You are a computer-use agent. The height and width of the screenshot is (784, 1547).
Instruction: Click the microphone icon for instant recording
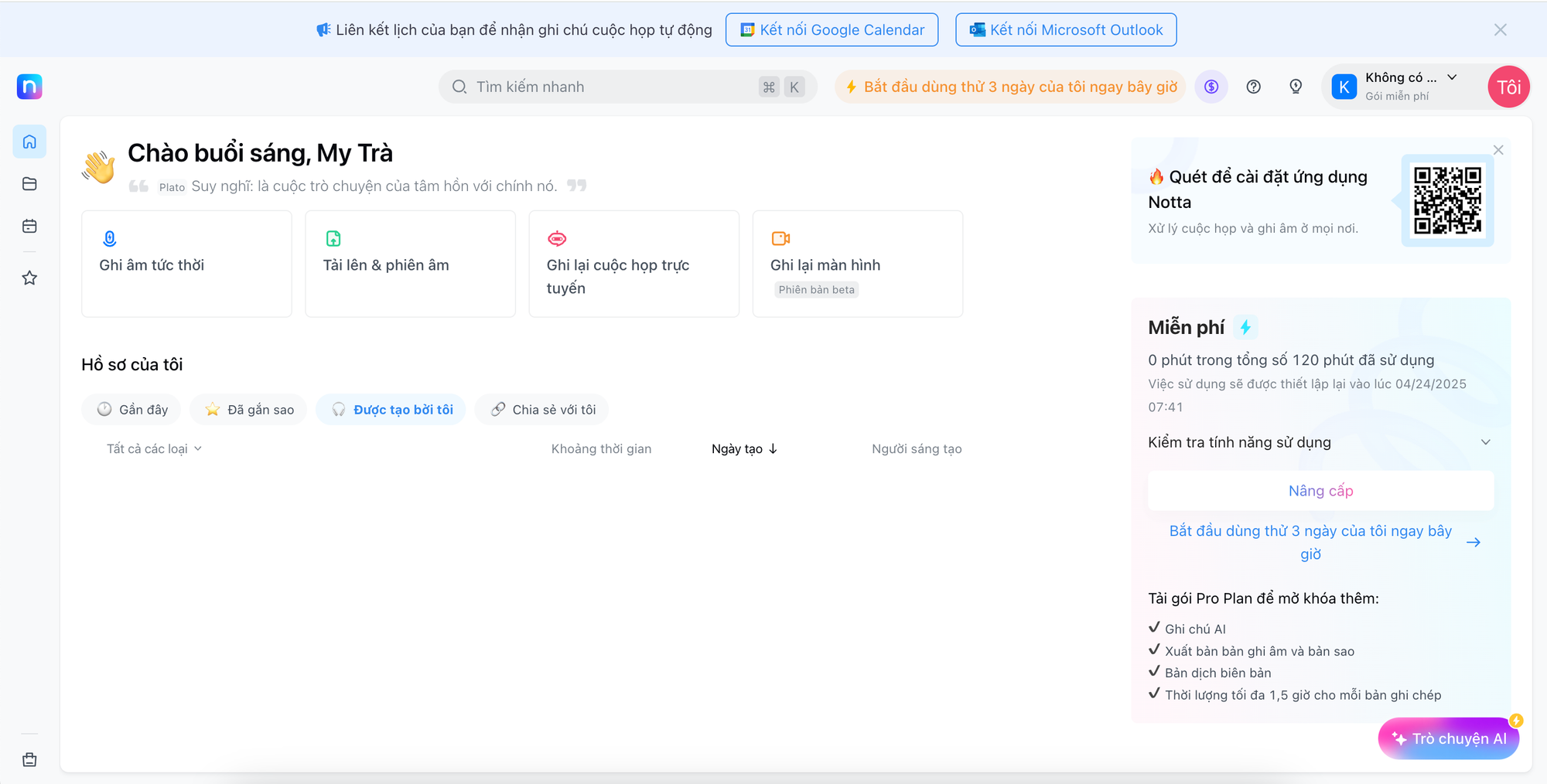(110, 238)
